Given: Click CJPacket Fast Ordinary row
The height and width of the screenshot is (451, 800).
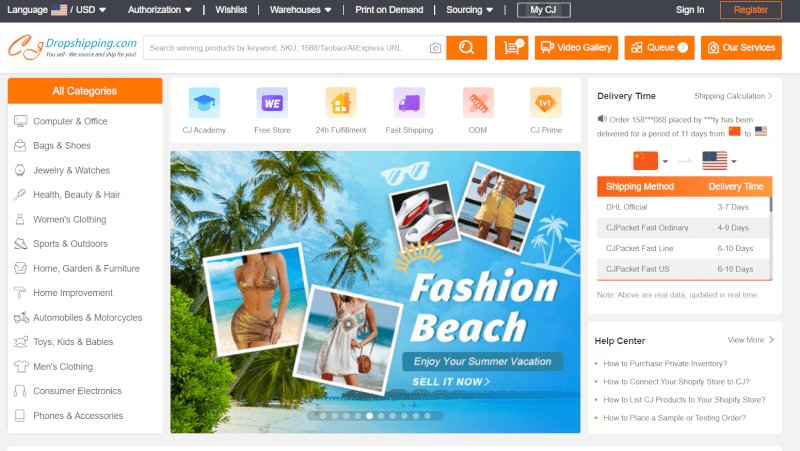Looking at the screenshot, I should point(683,228).
